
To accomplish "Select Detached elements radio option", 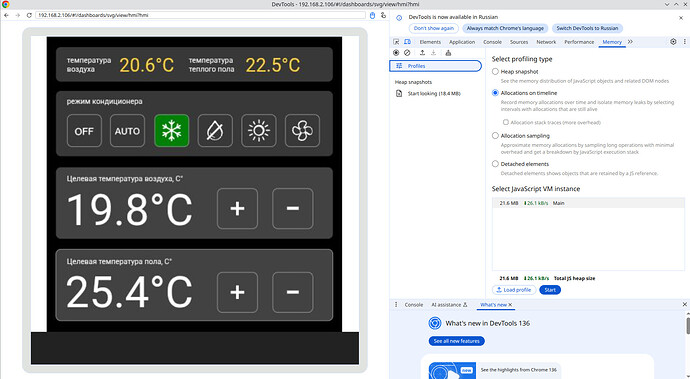I will (x=495, y=164).
